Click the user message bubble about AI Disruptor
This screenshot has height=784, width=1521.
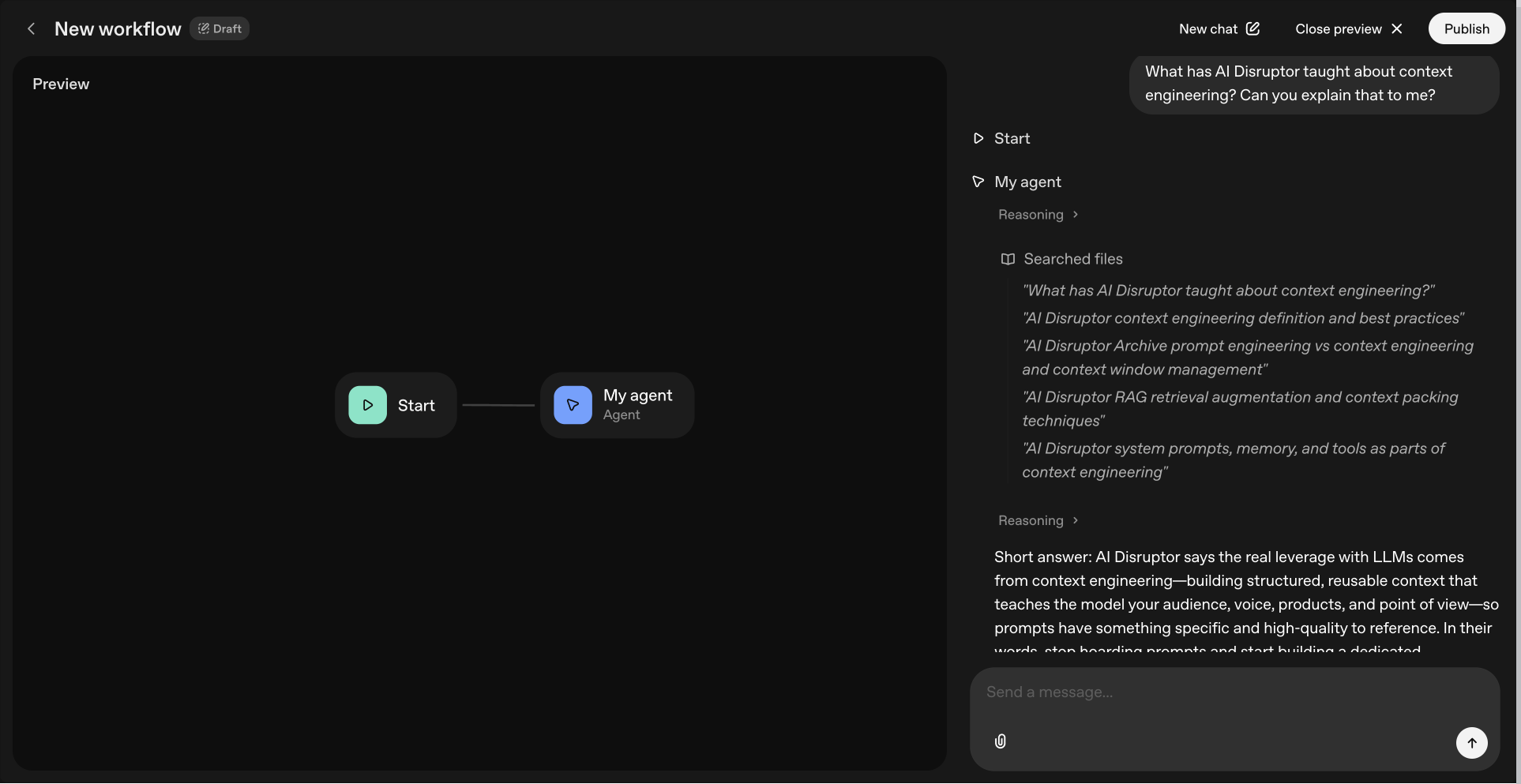(1314, 83)
